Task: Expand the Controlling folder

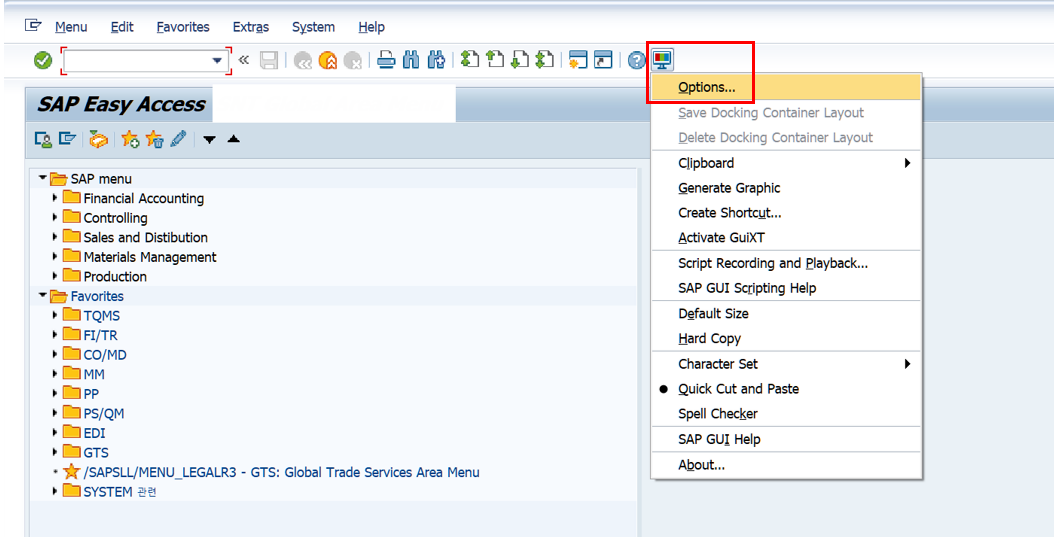Action: click(x=55, y=217)
